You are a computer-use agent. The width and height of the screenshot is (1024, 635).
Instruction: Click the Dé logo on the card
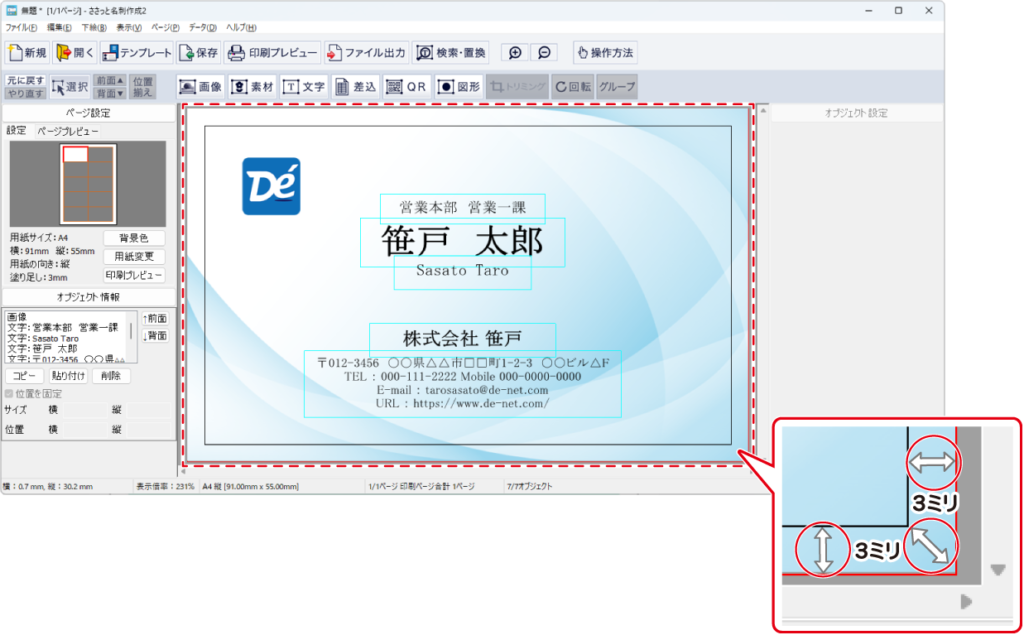(x=271, y=186)
